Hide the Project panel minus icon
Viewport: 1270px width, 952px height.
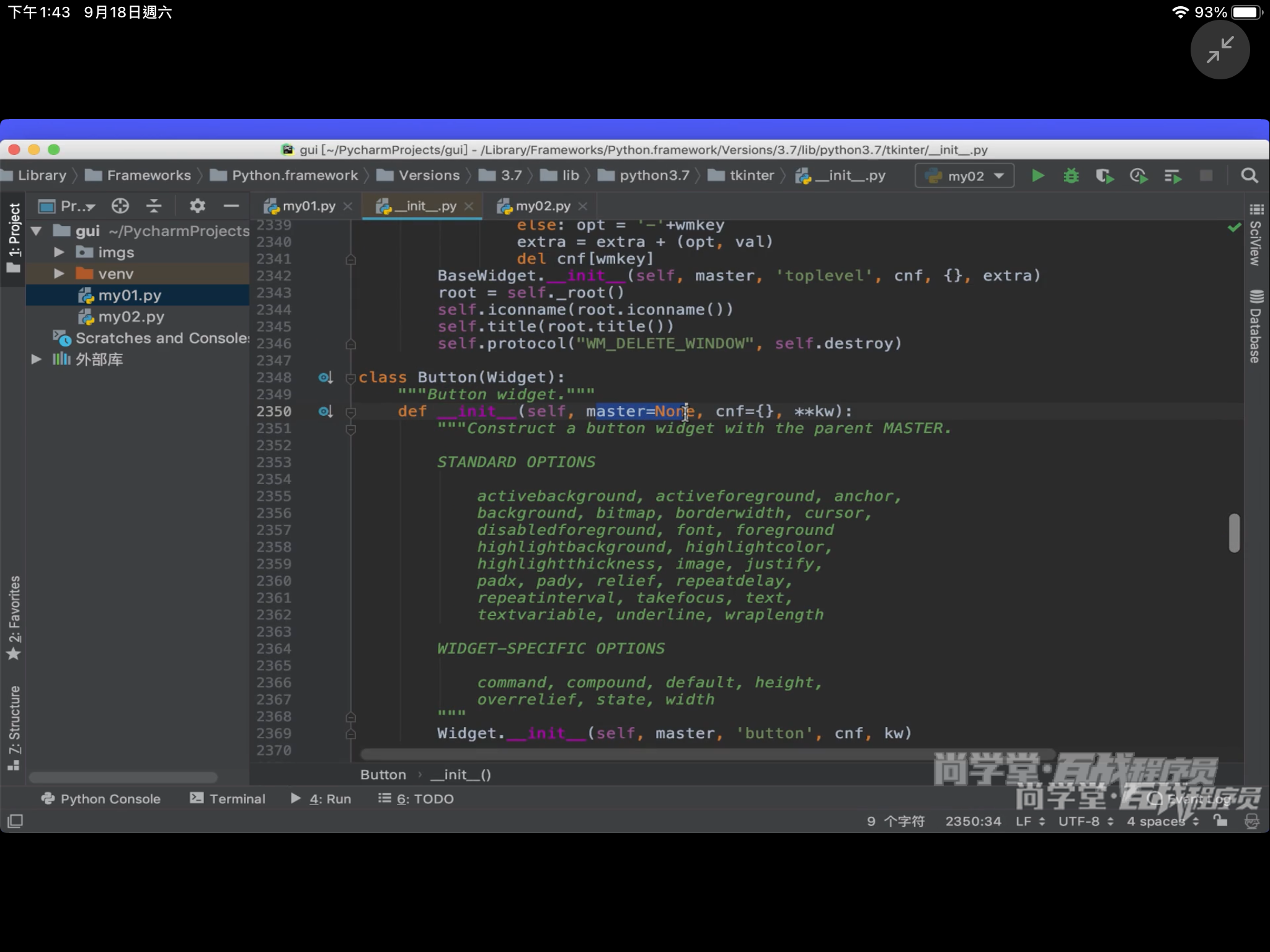(x=231, y=206)
